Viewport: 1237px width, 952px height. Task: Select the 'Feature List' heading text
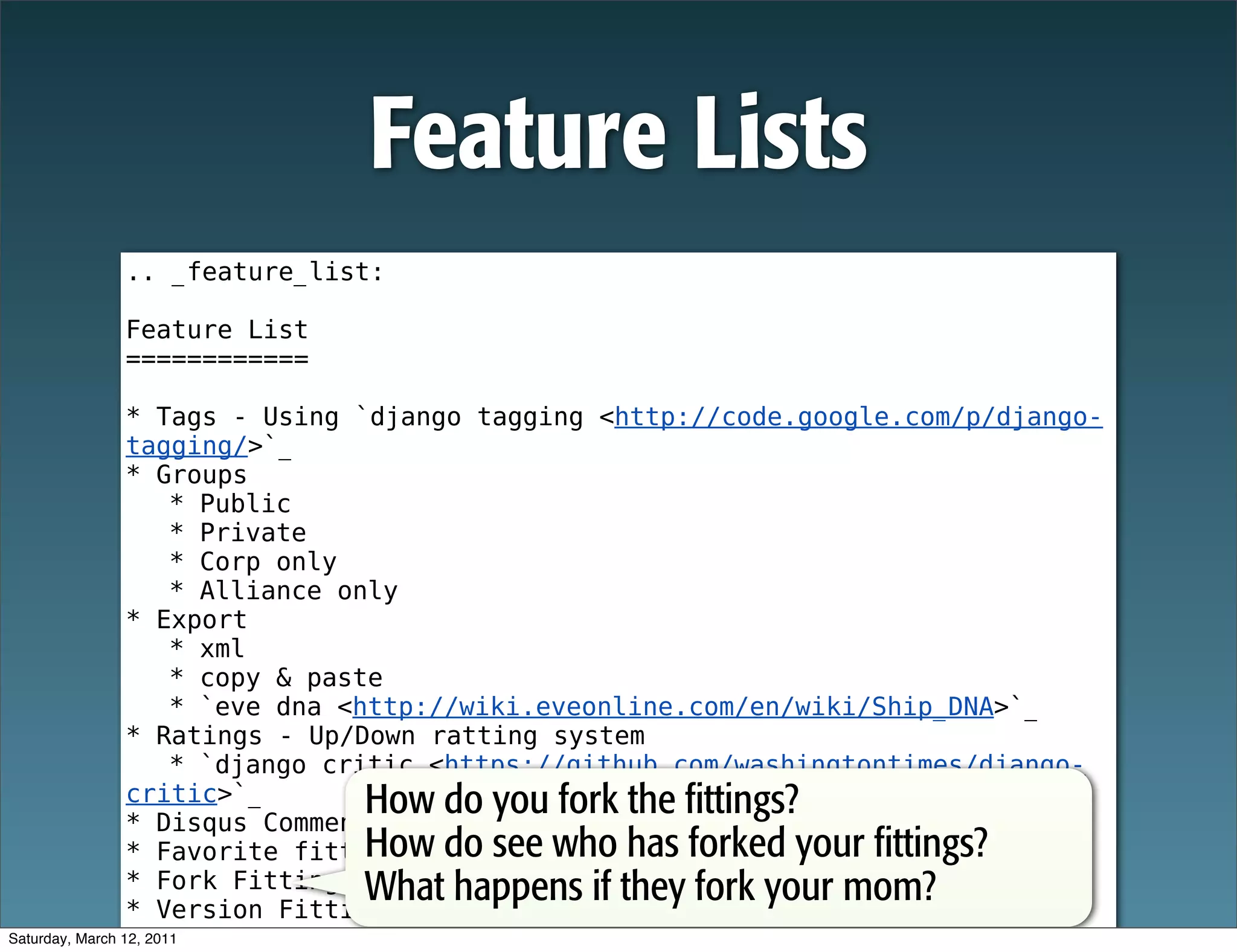tap(217, 330)
